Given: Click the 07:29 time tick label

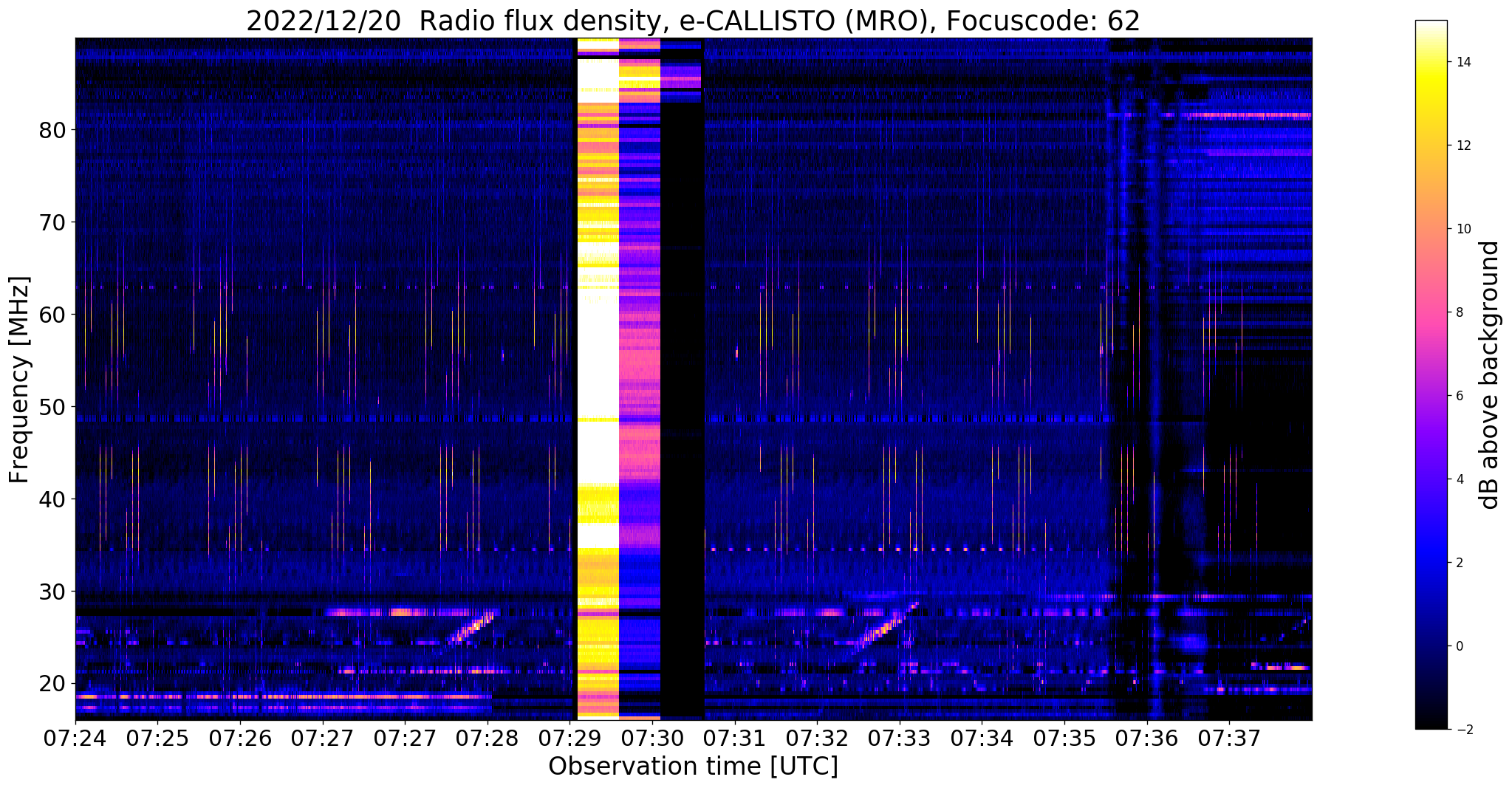Looking at the screenshot, I should (x=570, y=738).
